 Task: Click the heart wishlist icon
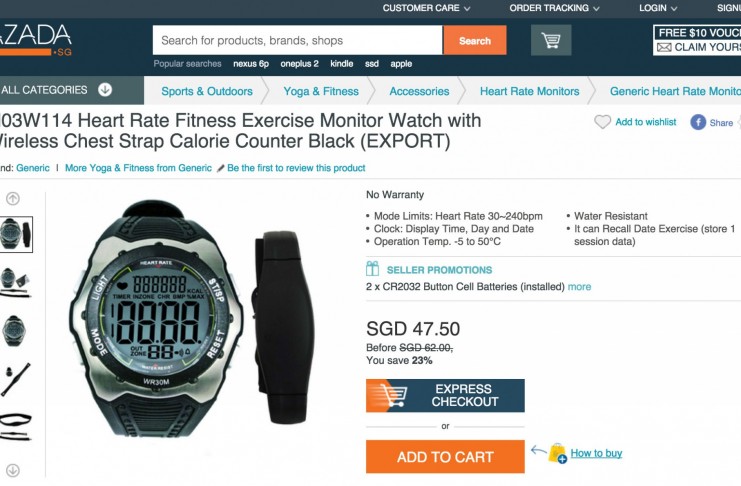pyautogui.click(x=602, y=122)
